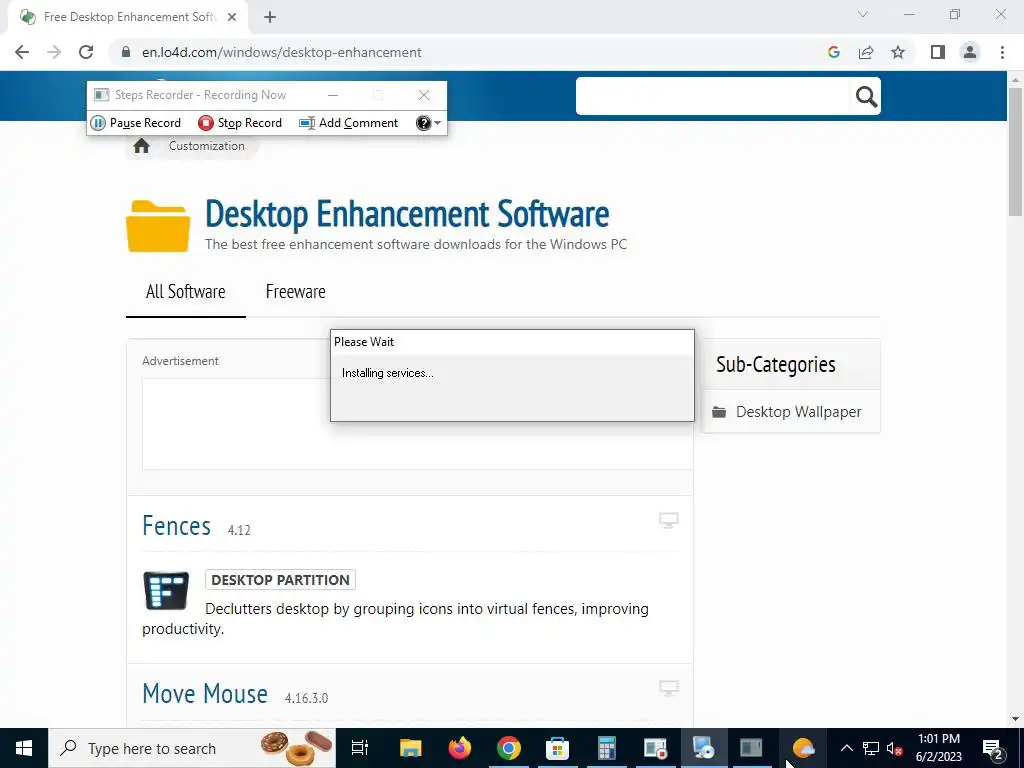1024x768 pixels.
Task: Click the site search magnifier icon
Action: [x=866, y=97]
